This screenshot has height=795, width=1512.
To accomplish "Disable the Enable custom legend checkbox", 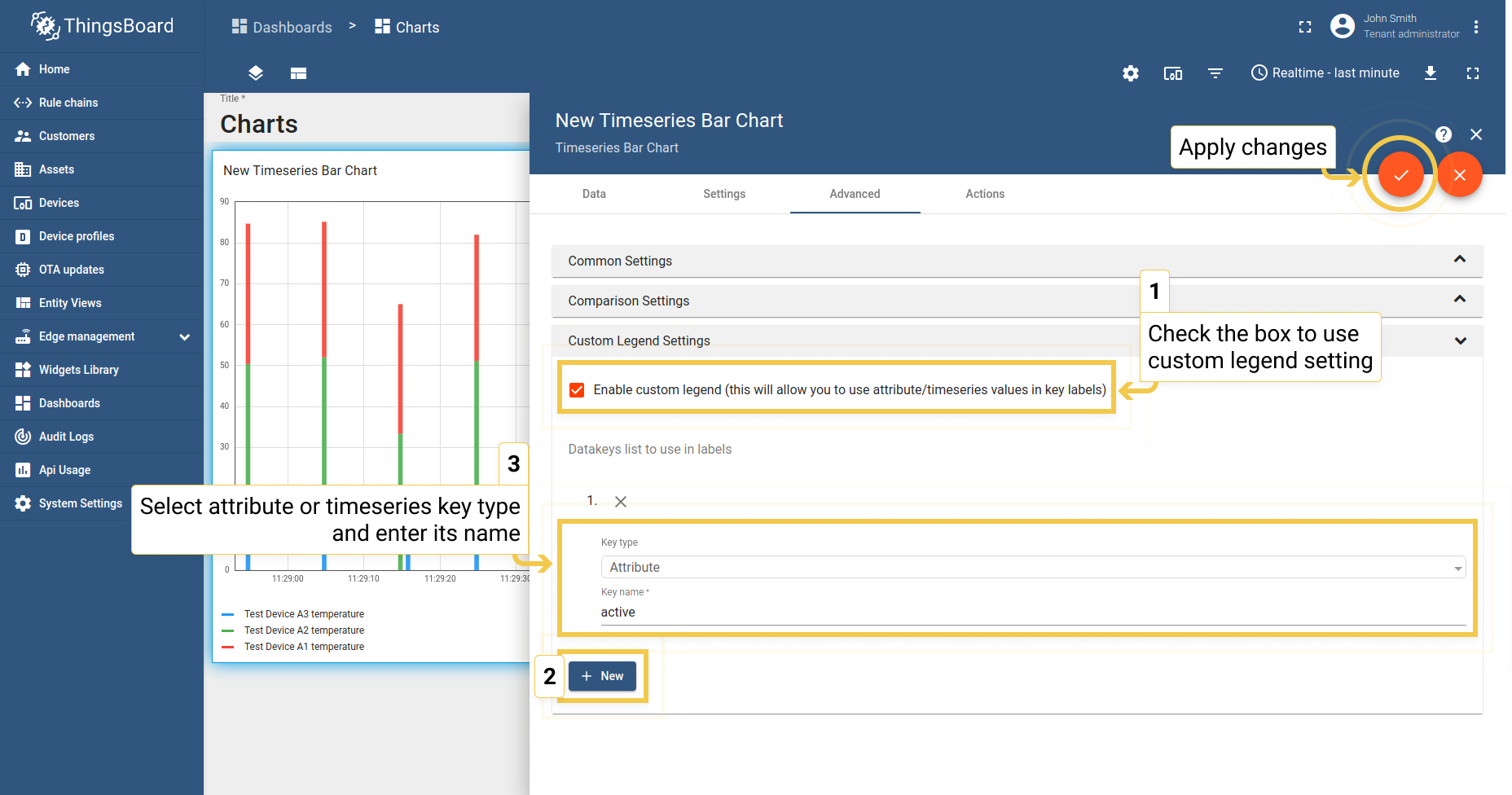I will tap(577, 389).
